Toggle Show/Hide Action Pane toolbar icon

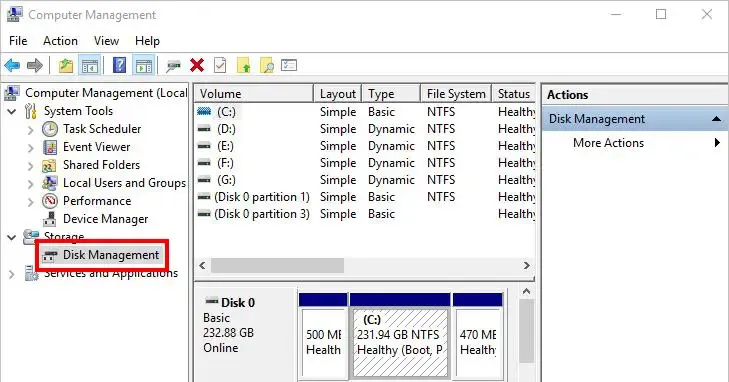click(144, 66)
